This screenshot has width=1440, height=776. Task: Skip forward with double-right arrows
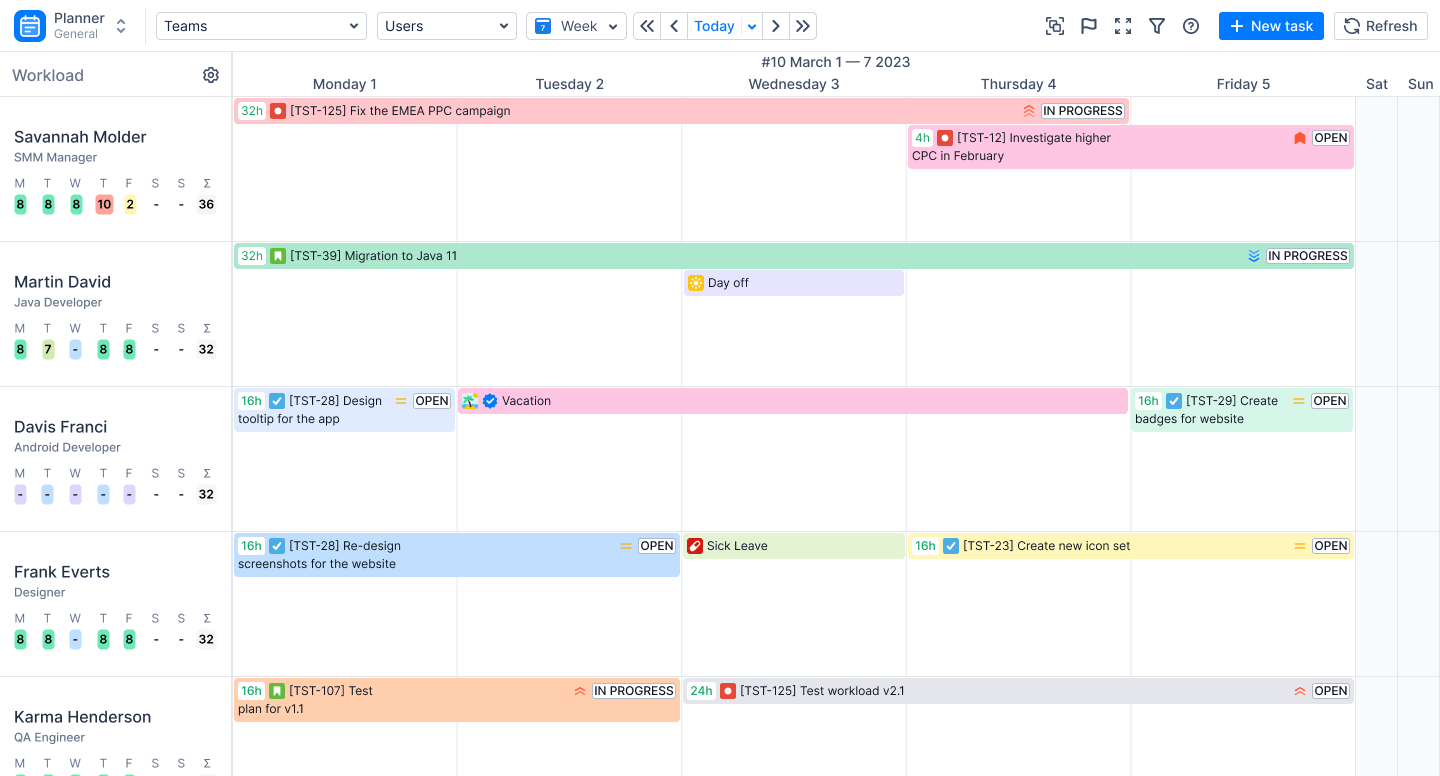[x=803, y=26]
